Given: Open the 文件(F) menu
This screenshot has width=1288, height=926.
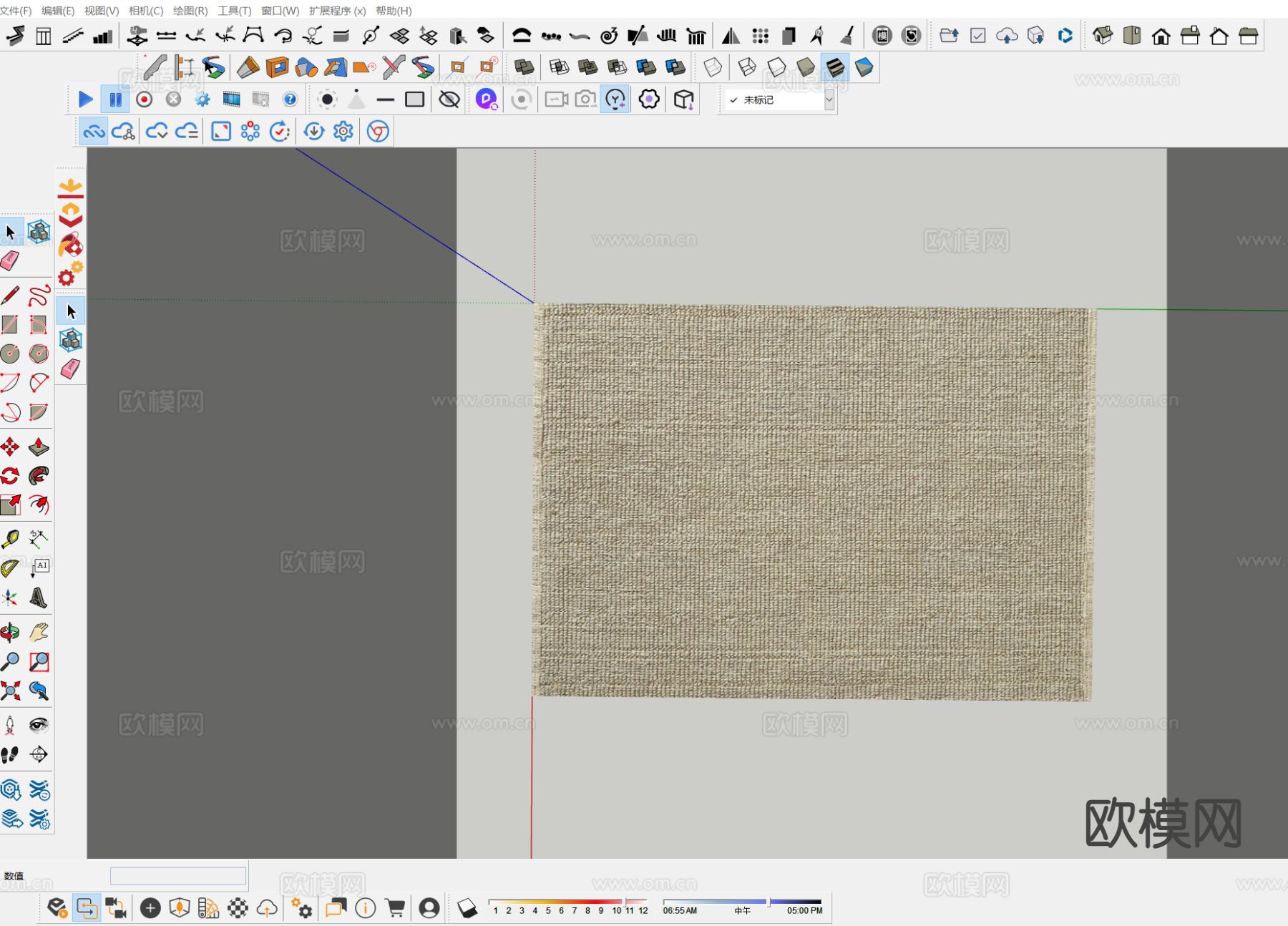Looking at the screenshot, I should tap(16, 11).
